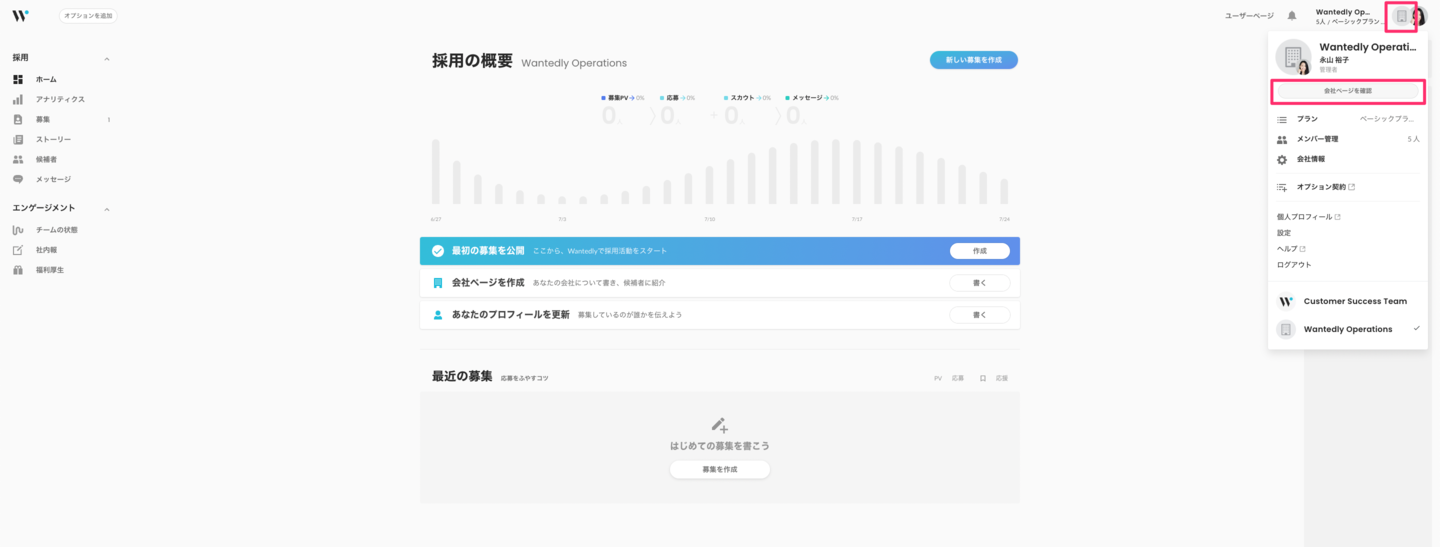Image resolution: width=1440 pixels, height=547 pixels.
Task: Click 応募をふやすコツ link
Action: [x=525, y=378]
